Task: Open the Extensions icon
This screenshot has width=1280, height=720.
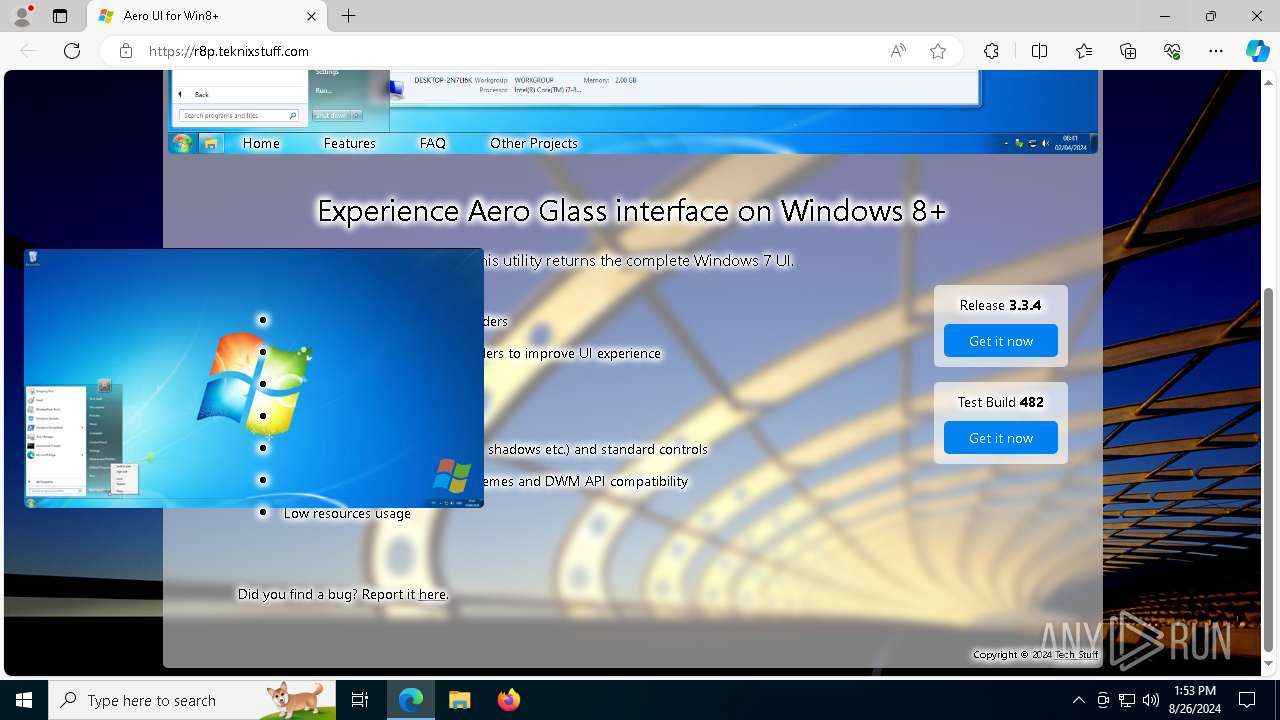Action: coord(991,51)
